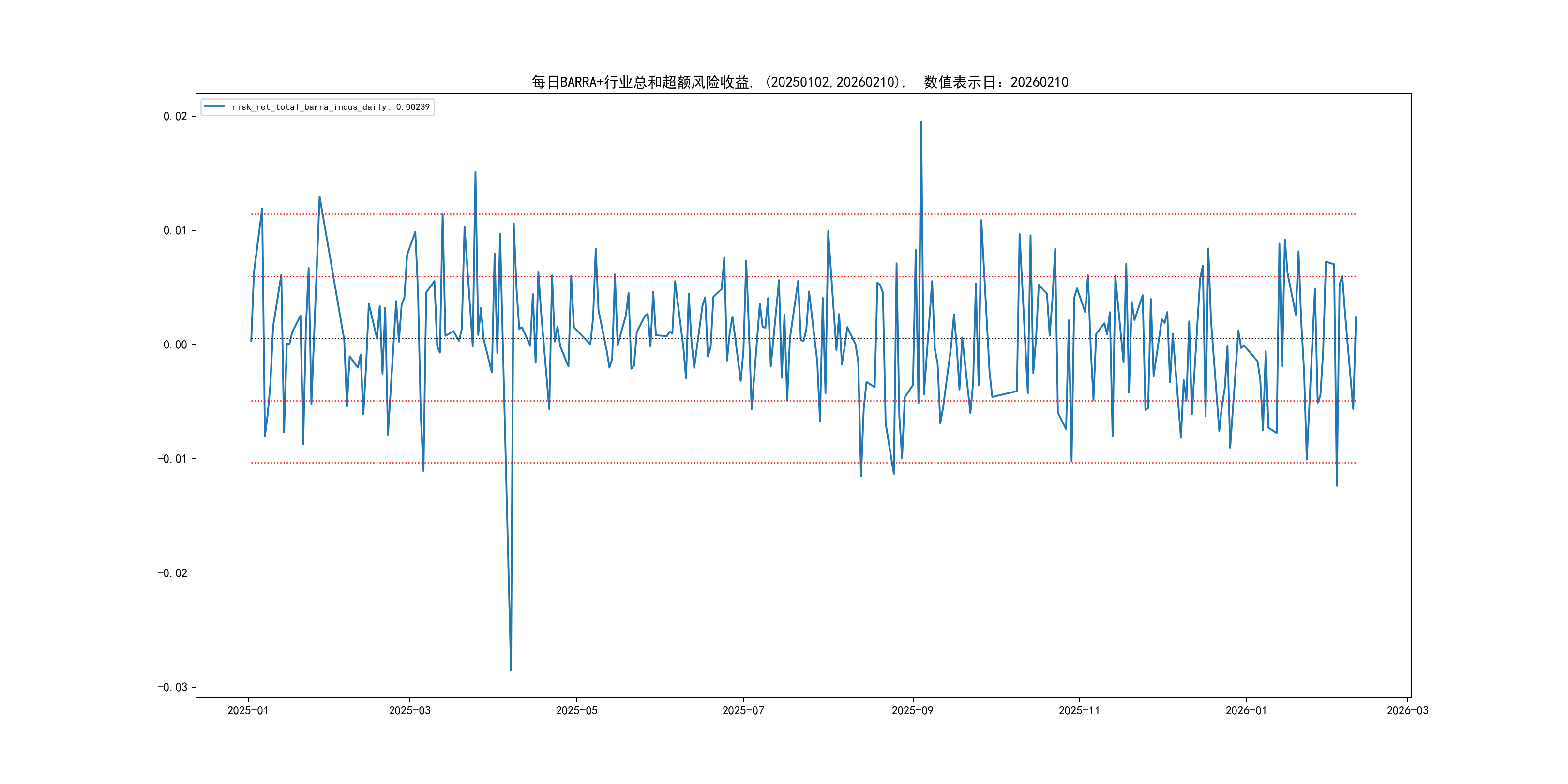Screen dimensions: 1568x784
Task: Click the 2025-07 x-axis label
Action: (x=743, y=710)
